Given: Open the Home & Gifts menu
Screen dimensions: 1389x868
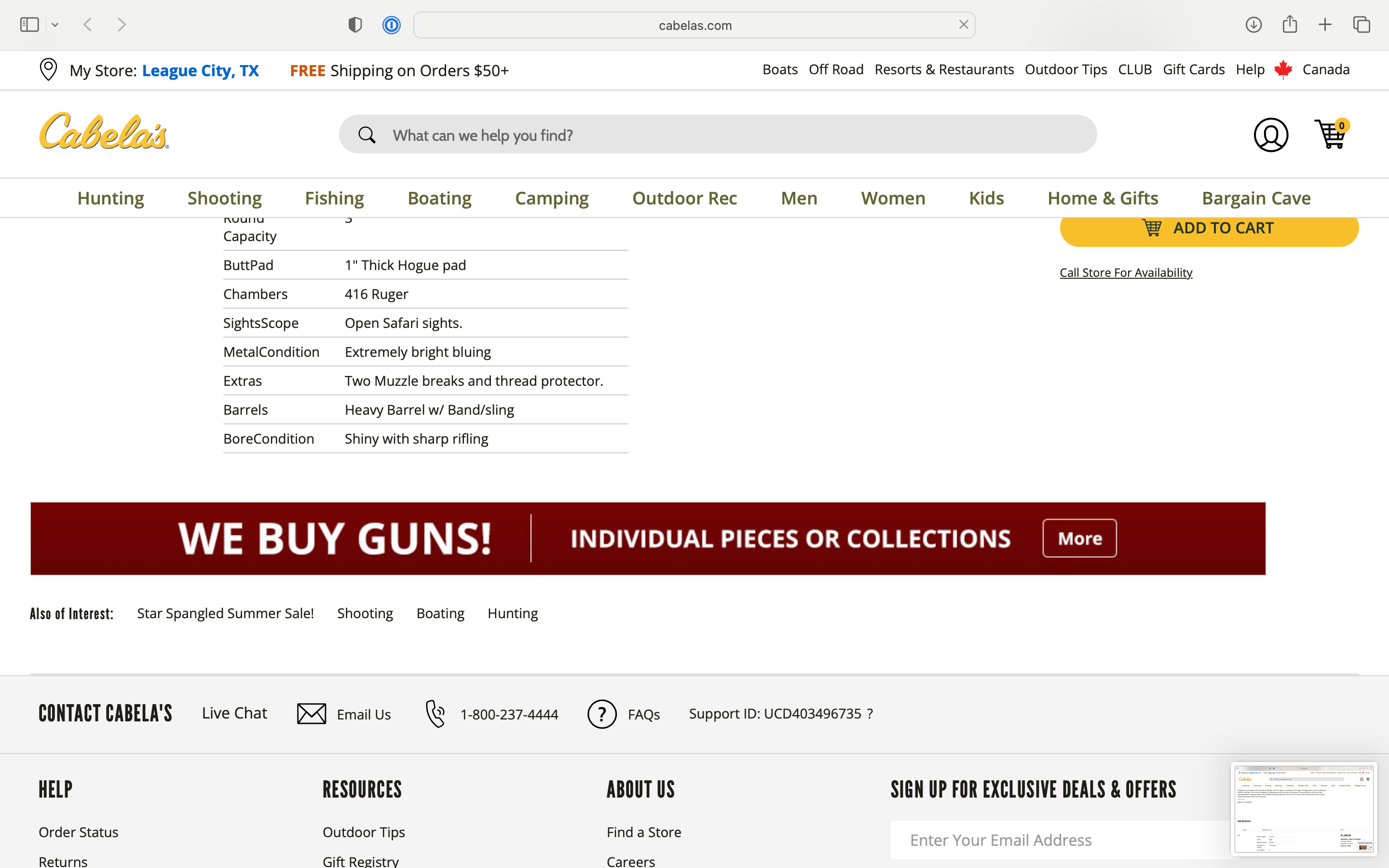Looking at the screenshot, I should (1103, 198).
